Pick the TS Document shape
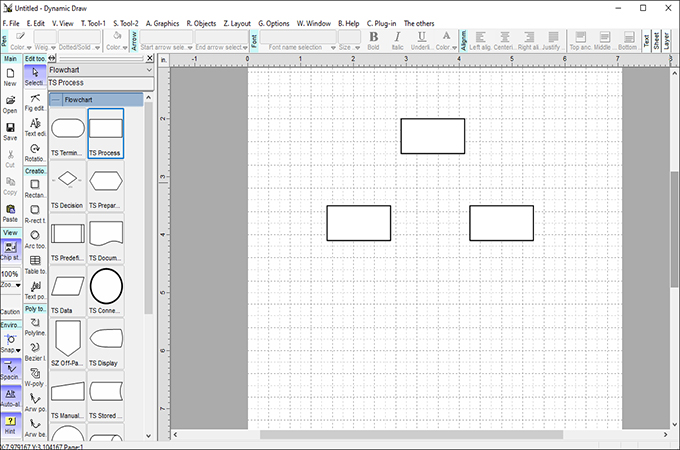 [x=106, y=238]
